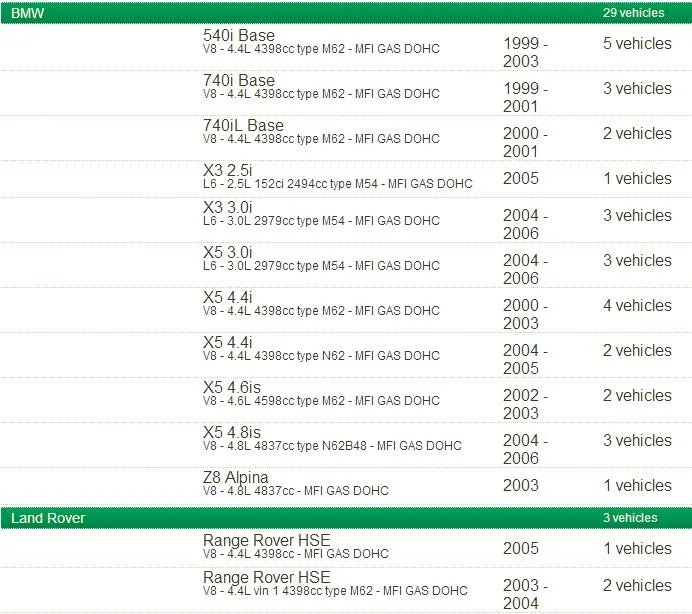Viewport: 692px width, 614px height.
Task: Open the X5 3.0i row
Action: point(346,265)
